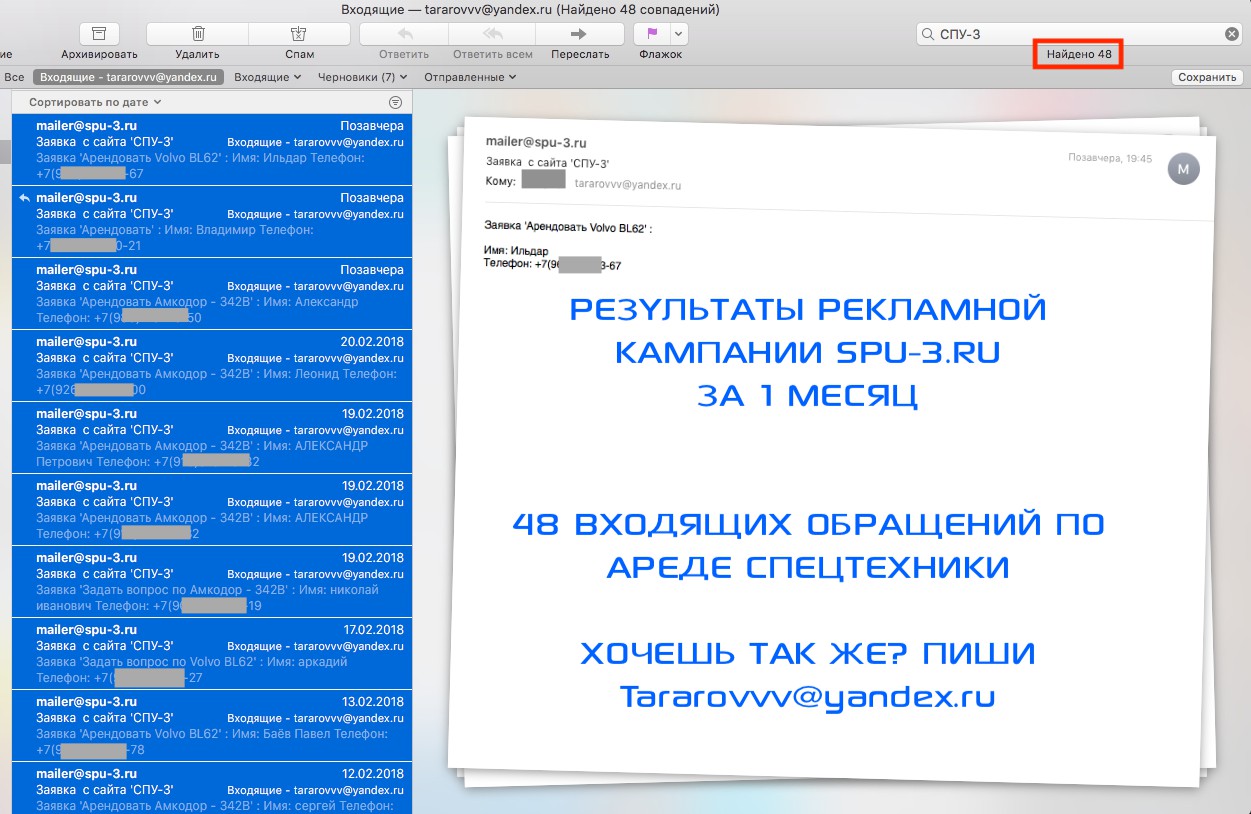Screen dimensions: 1251x814
Task: Click the Reply arrow icon
Action: 405,33
